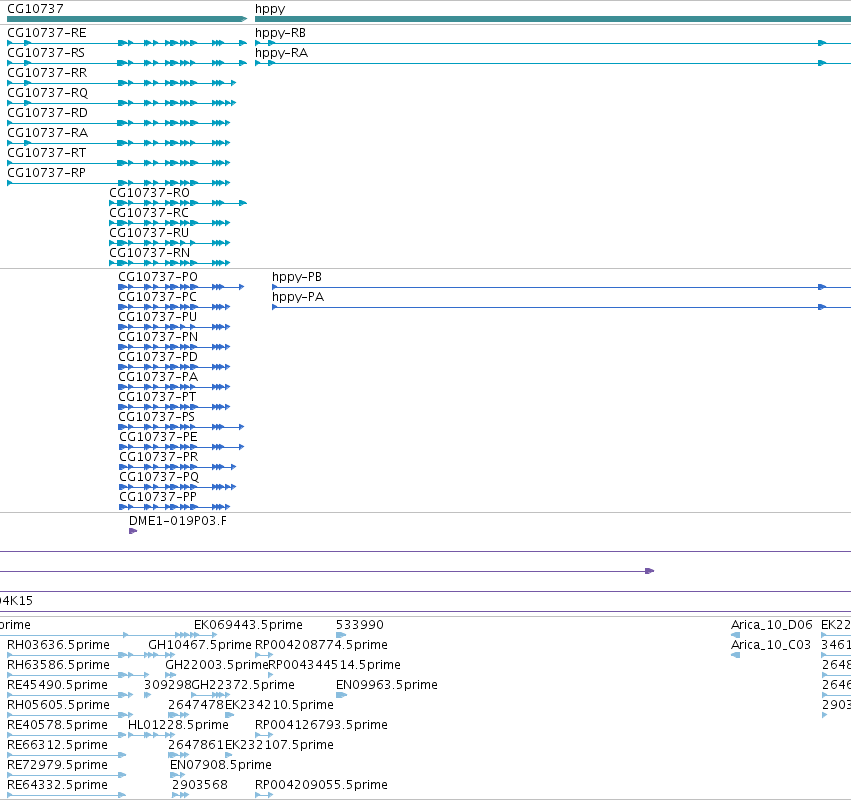Image resolution: width=851 pixels, height=800 pixels.
Task: Choose EST HL01228.5prime
Action: (178, 725)
